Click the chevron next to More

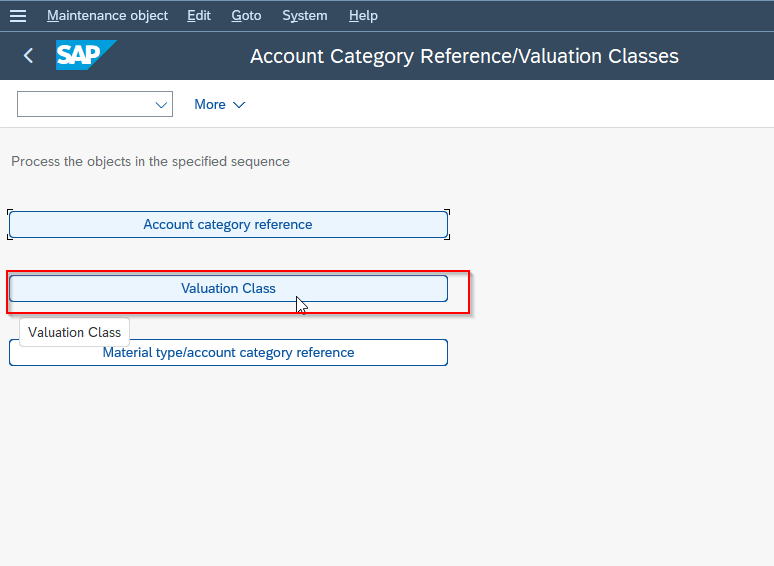point(239,105)
